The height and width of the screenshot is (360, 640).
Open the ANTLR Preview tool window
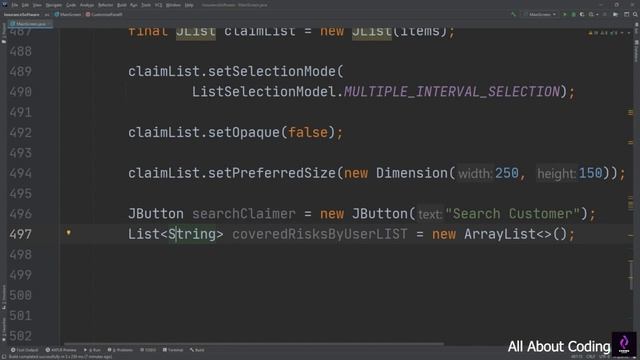61,350
